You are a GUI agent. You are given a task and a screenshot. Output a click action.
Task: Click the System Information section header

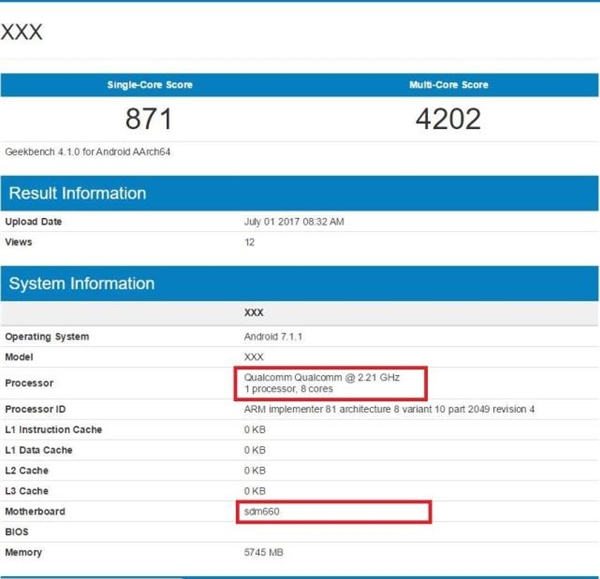82,283
